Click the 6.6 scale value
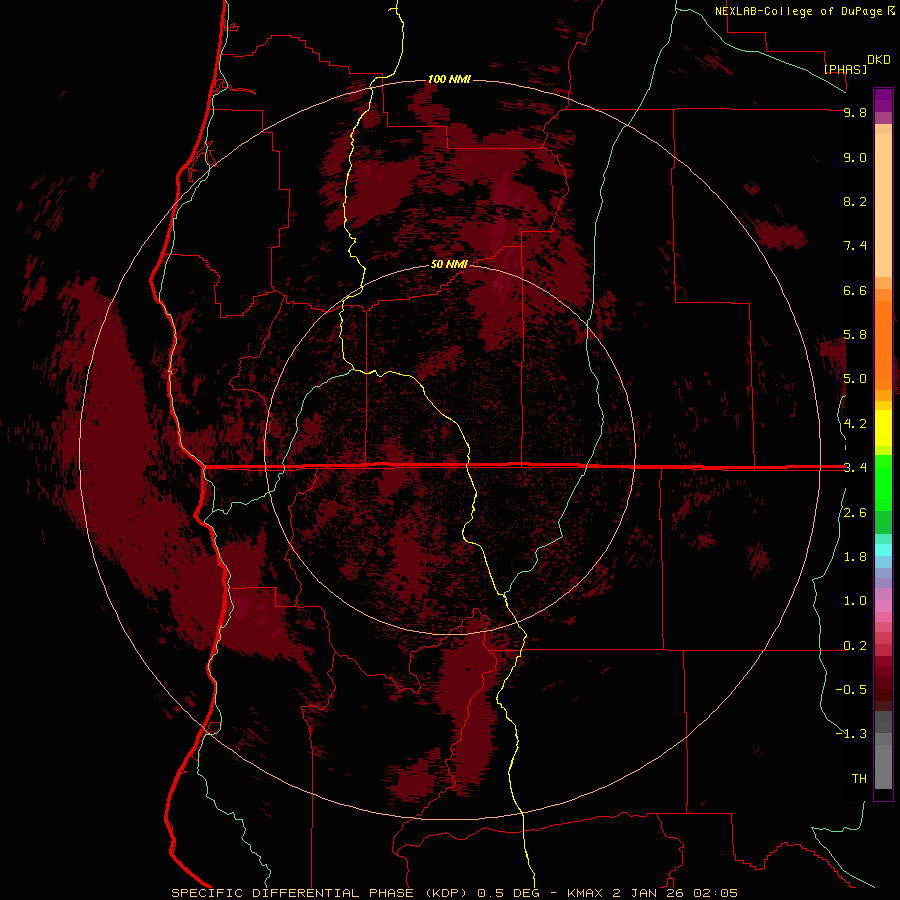This screenshot has width=900, height=900. pyautogui.click(x=855, y=291)
